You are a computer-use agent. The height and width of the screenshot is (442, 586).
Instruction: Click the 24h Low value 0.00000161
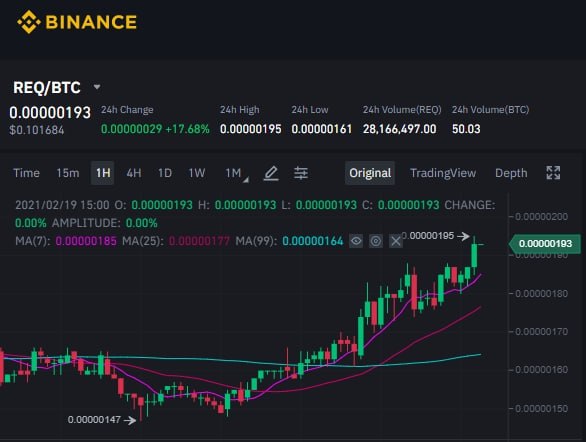(x=322, y=129)
